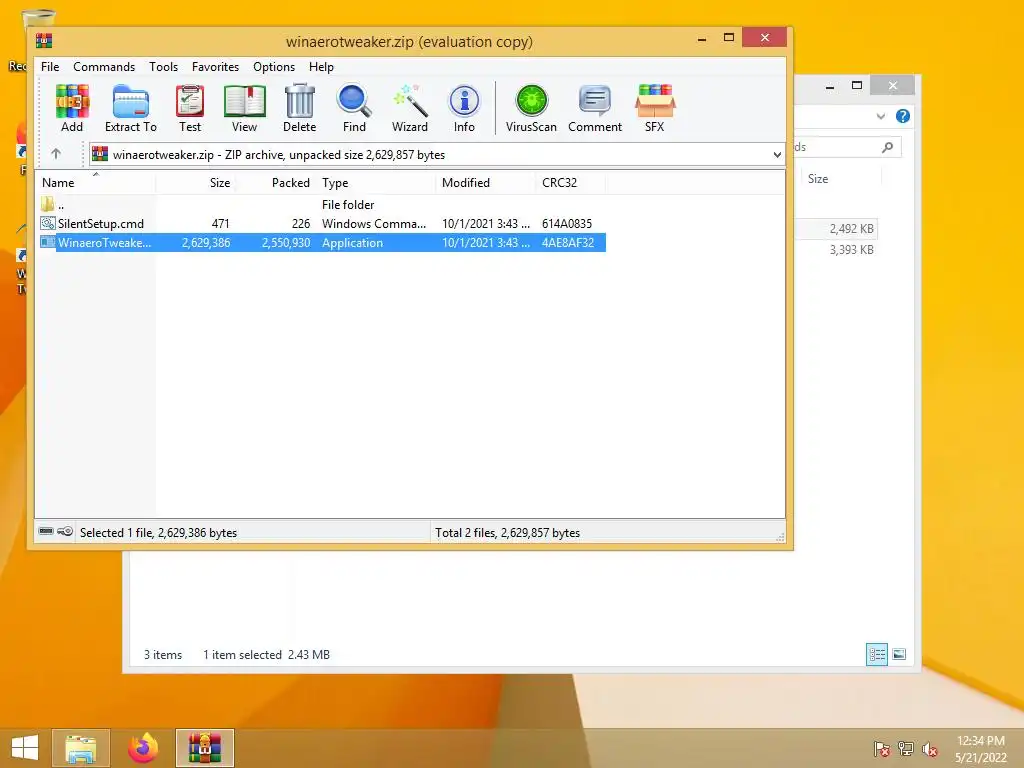Sort by the Type column header

pos(376,183)
